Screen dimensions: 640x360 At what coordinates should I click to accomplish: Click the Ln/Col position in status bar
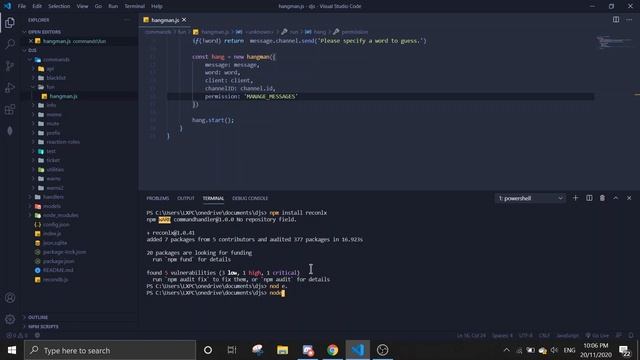(x=471, y=335)
